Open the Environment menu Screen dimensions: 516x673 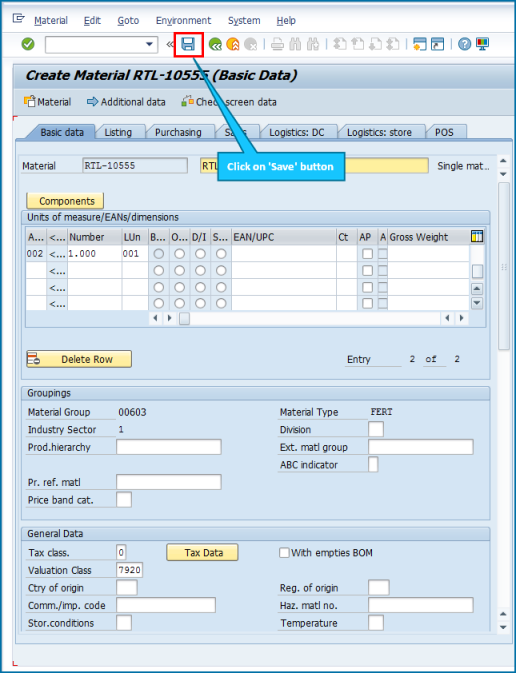183,21
